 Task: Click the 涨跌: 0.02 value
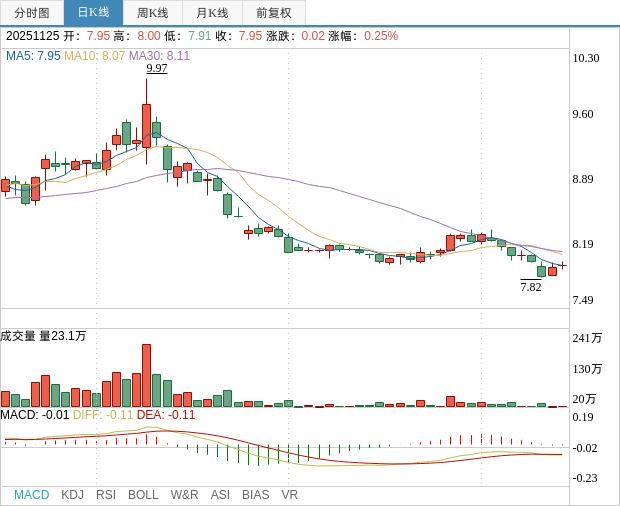tap(313, 36)
